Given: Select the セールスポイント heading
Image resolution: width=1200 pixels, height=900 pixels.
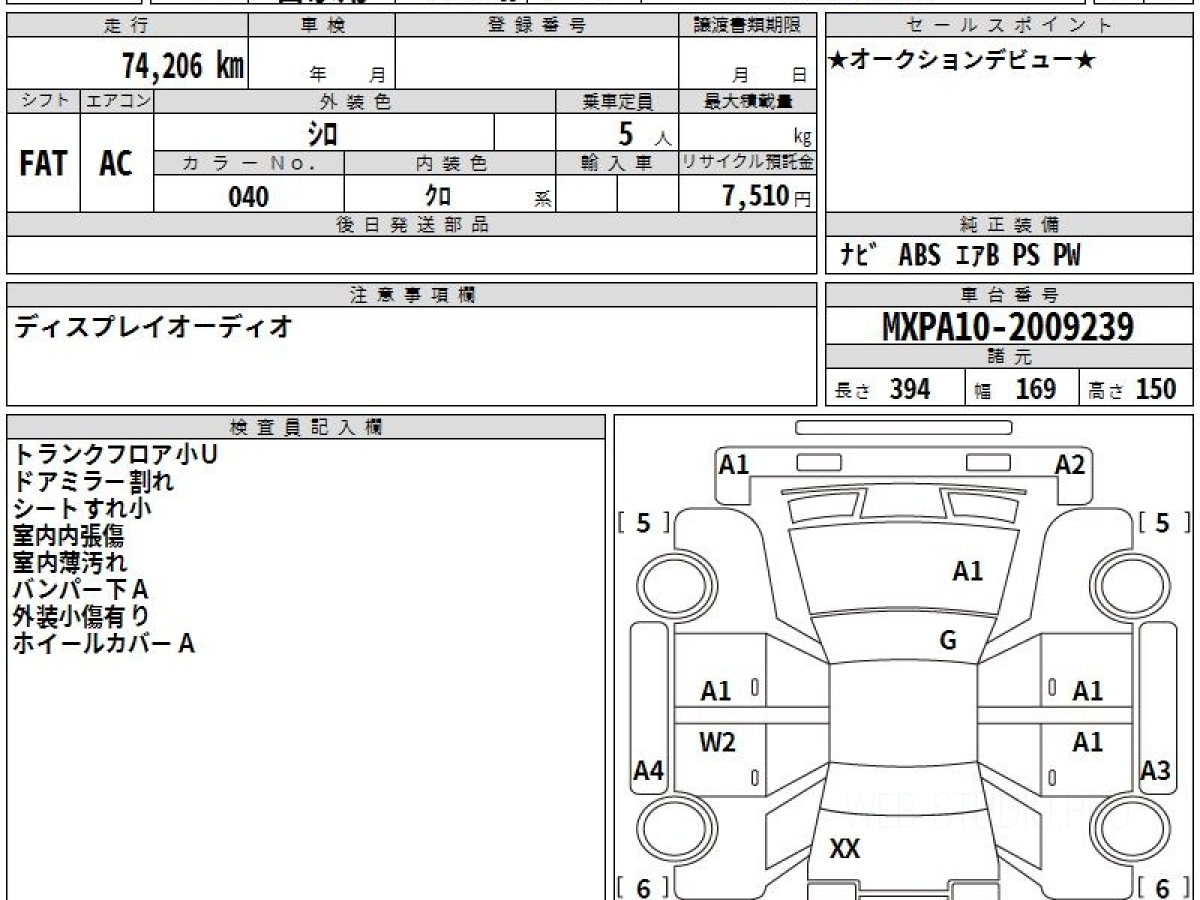Looking at the screenshot, I should [x=1009, y=26].
